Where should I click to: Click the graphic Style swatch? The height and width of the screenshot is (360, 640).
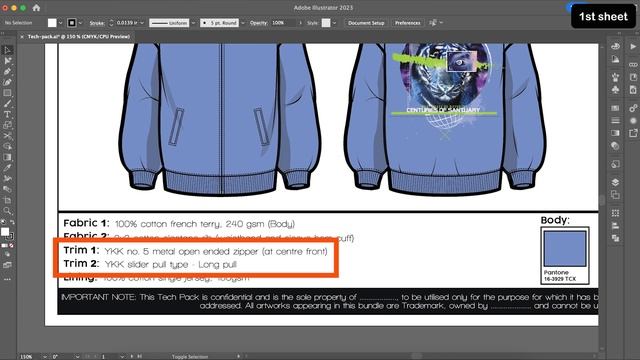(326, 23)
